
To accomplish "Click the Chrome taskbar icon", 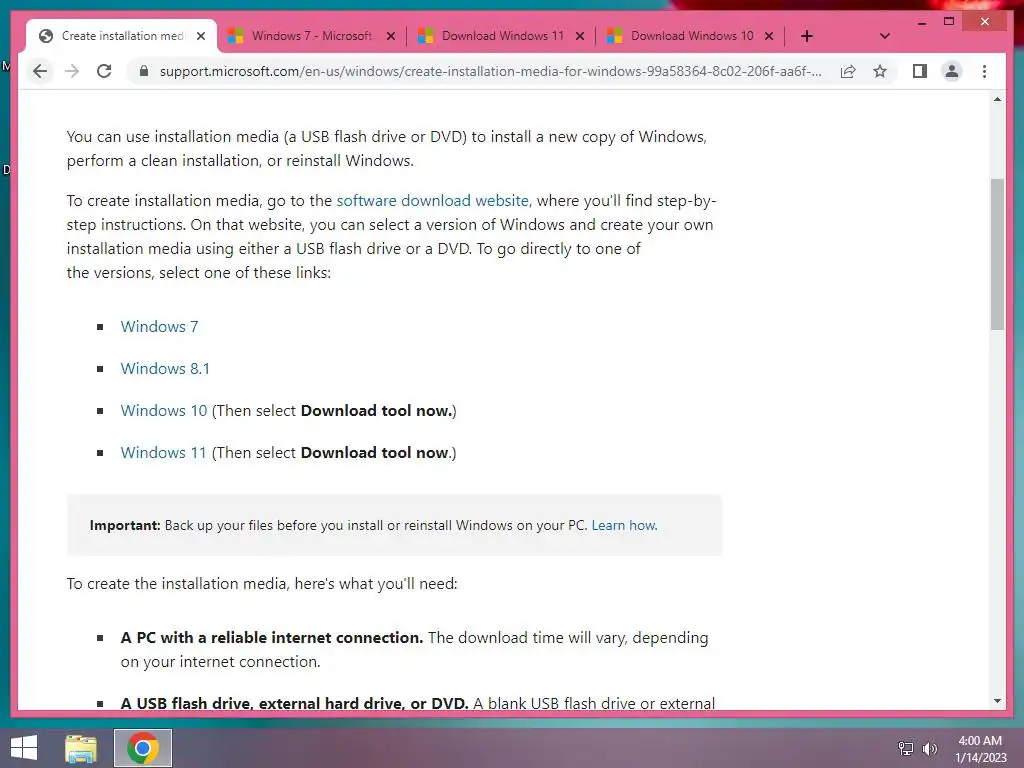I will [143, 748].
